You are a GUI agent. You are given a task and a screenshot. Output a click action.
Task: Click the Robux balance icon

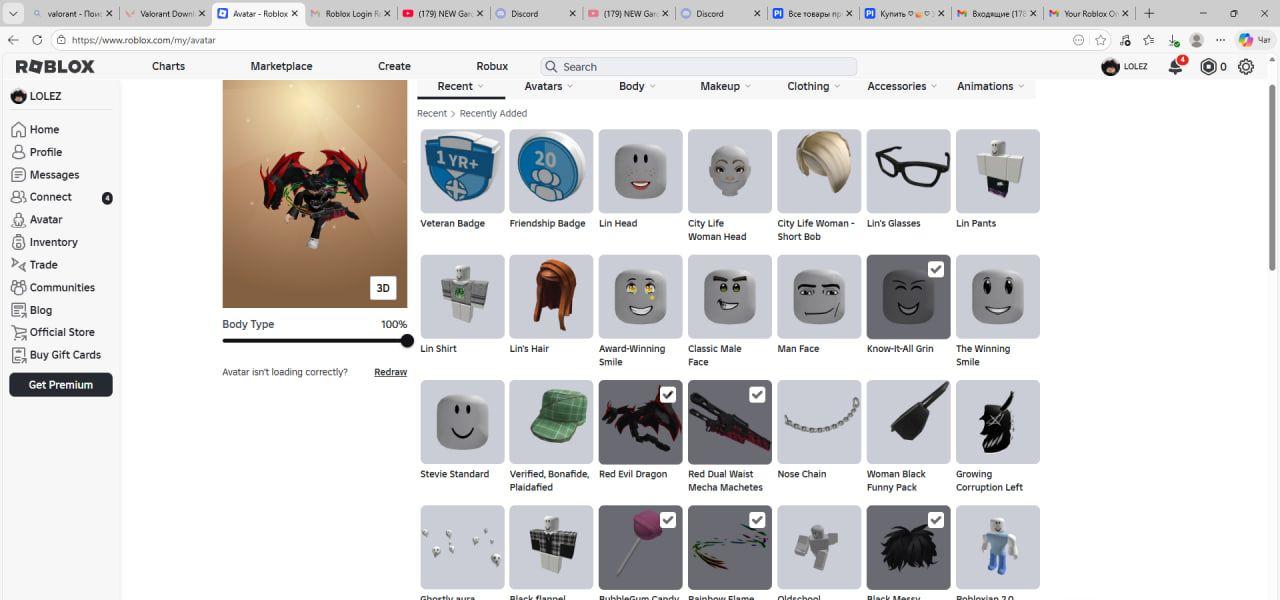tap(1208, 67)
